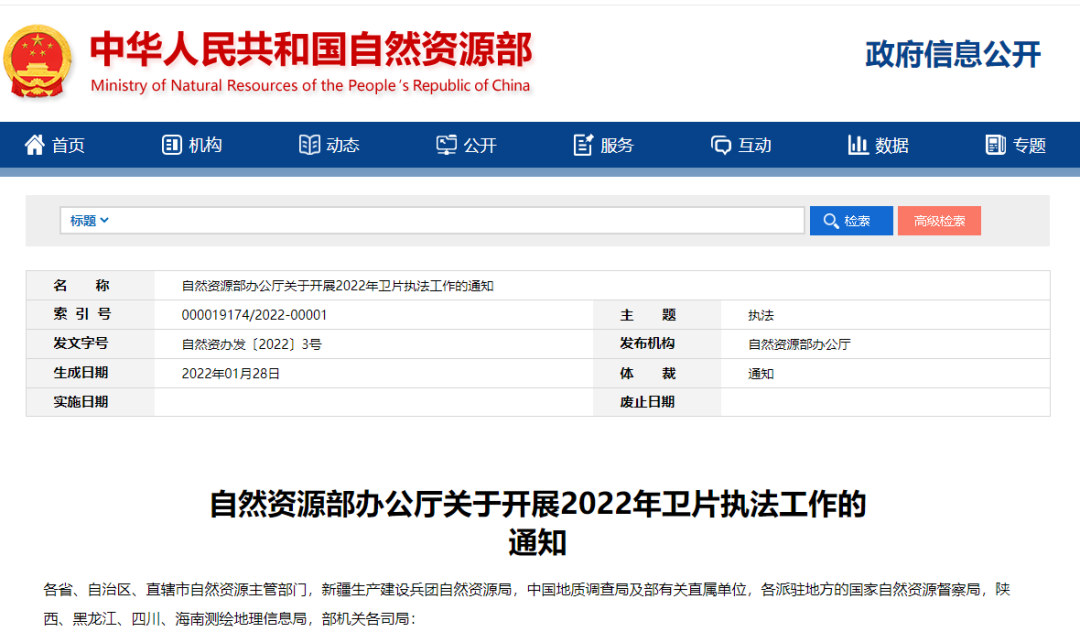Click the chat bubble icon beside 互动
1080x632 pixels.
(721, 145)
